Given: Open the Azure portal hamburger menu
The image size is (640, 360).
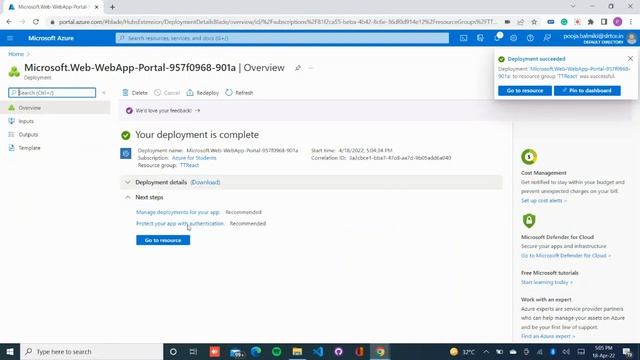Looking at the screenshot, I should tap(10, 38).
